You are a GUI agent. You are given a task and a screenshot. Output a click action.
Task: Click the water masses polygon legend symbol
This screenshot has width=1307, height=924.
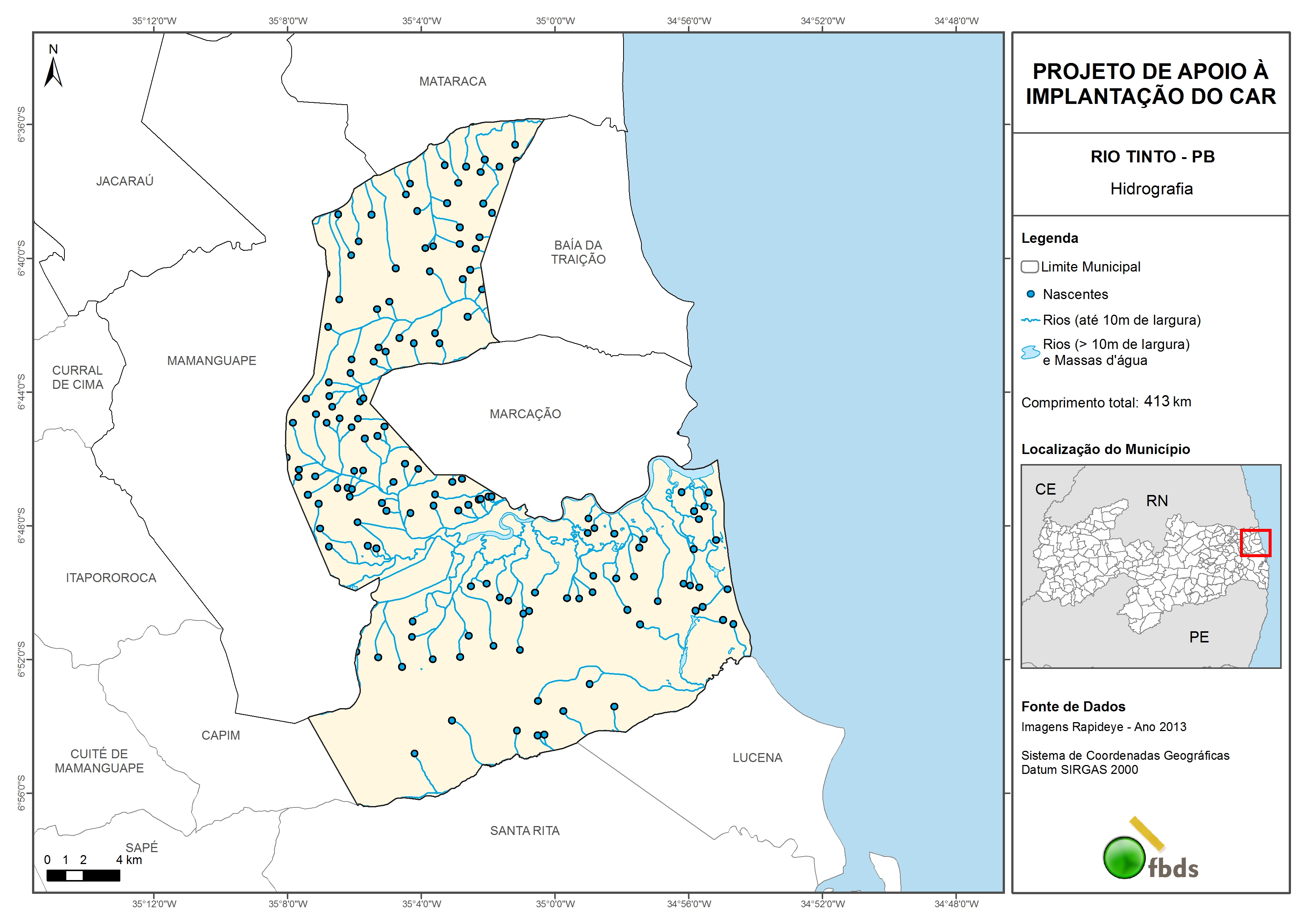pos(1030,352)
